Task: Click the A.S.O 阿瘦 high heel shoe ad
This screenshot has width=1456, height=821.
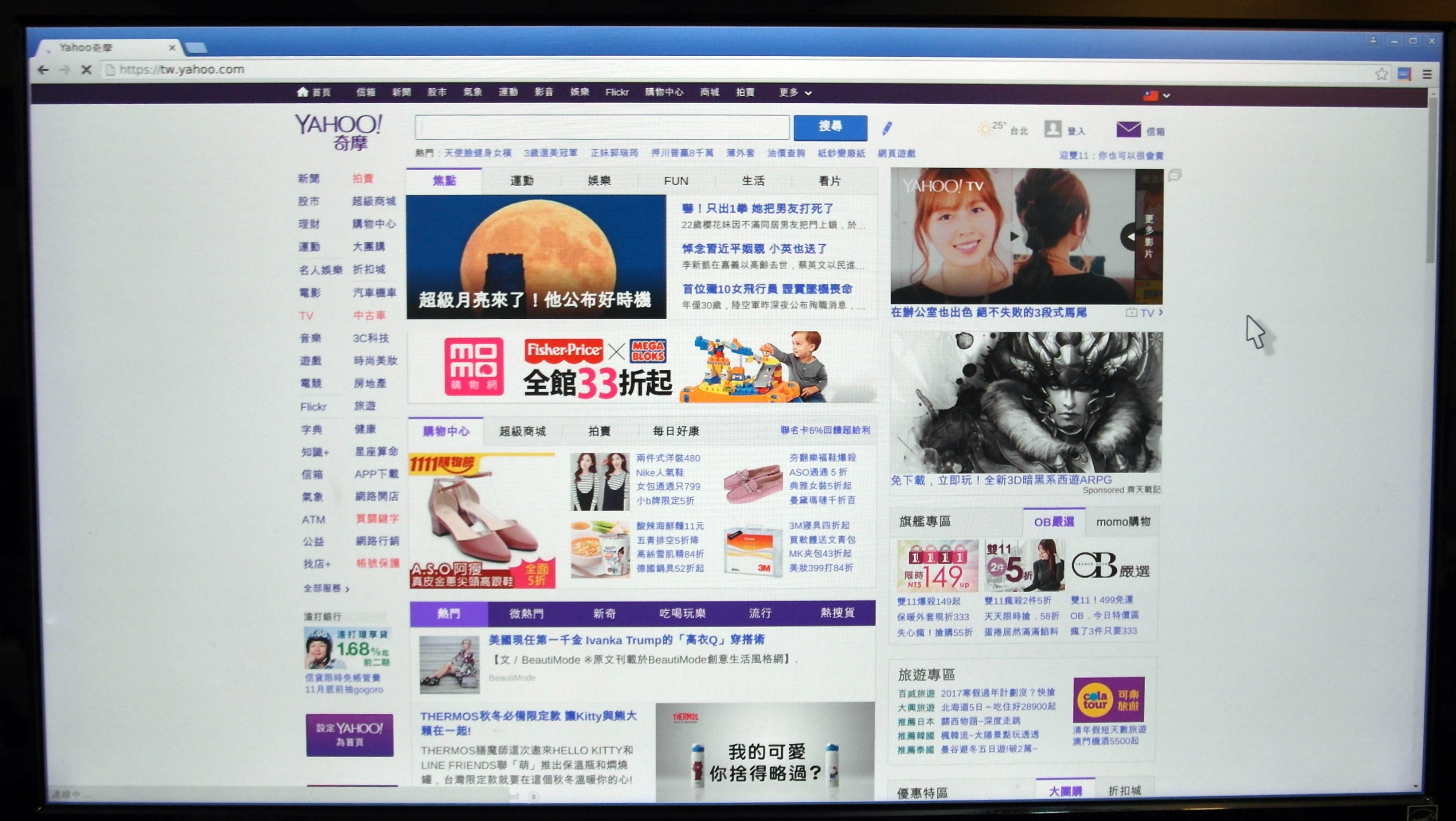Action: point(482,520)
